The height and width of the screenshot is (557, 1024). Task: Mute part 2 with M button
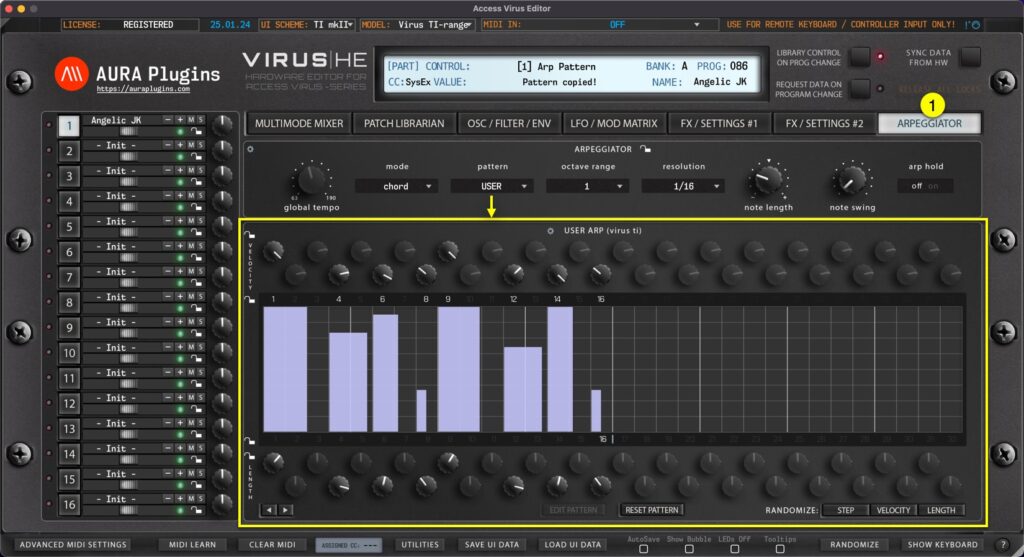pos(191,145)
